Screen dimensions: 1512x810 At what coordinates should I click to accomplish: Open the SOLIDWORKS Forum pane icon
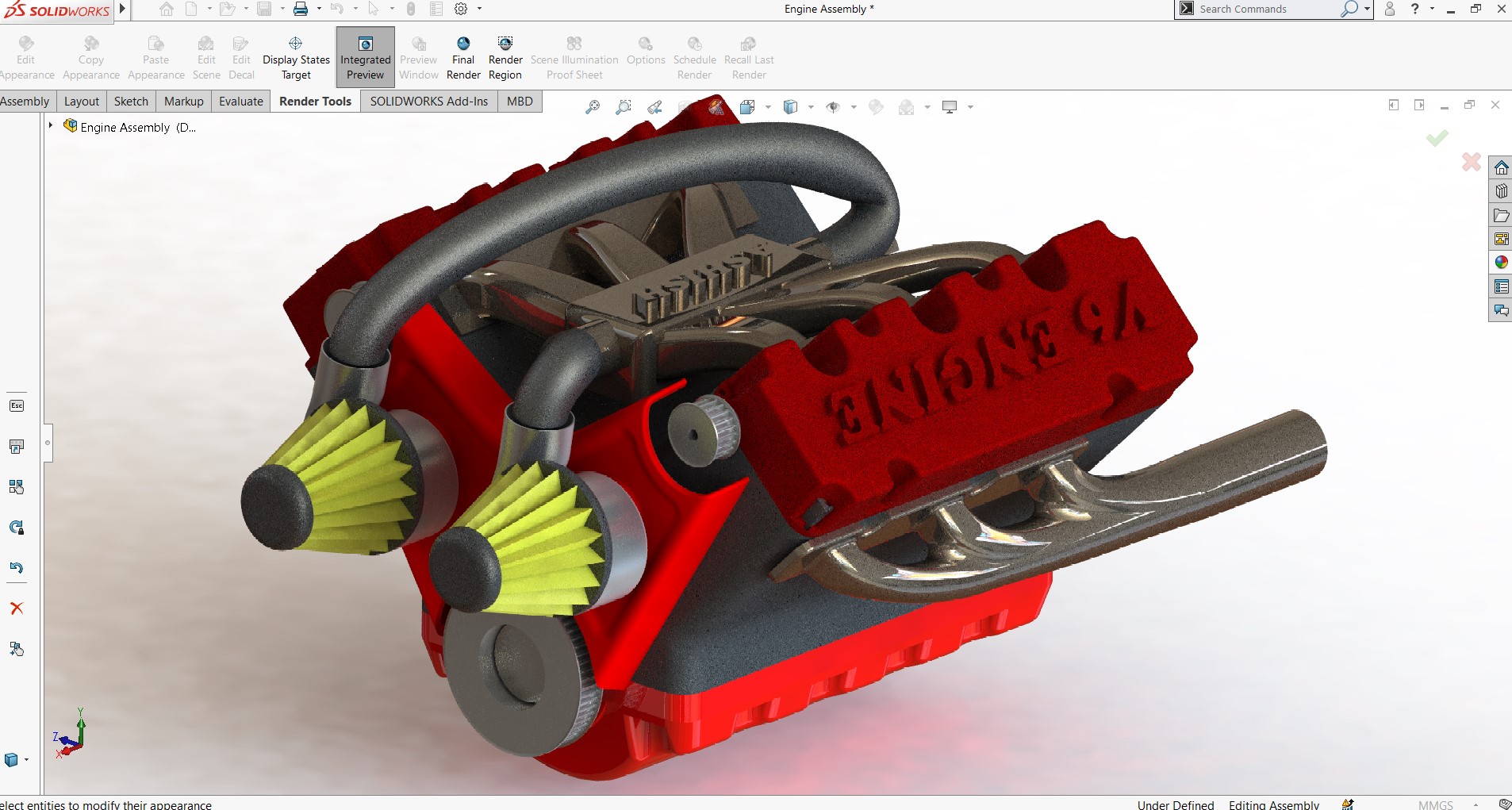coord(1501,310)
